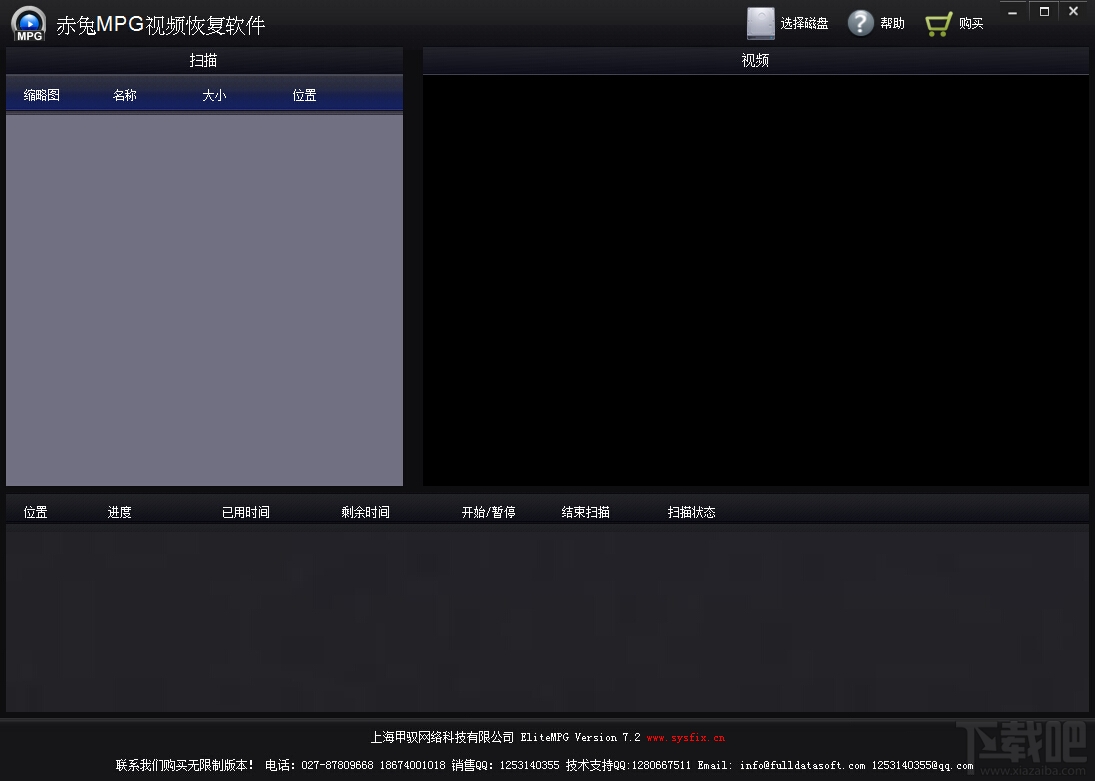The height and width of the screenshot is (781, 1095).
Task: Click the MPG app logo icon
Action: point(29,24)
